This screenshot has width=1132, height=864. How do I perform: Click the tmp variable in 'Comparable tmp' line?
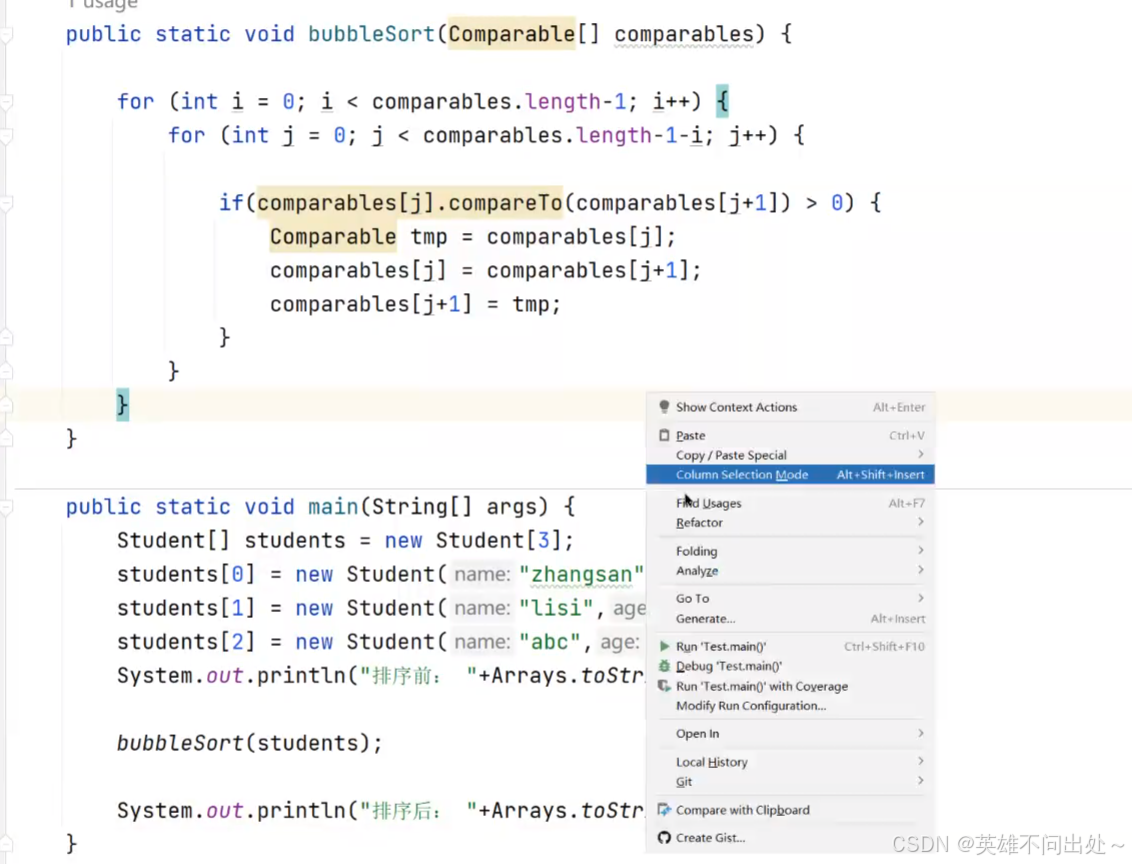[x=429, y=237]
